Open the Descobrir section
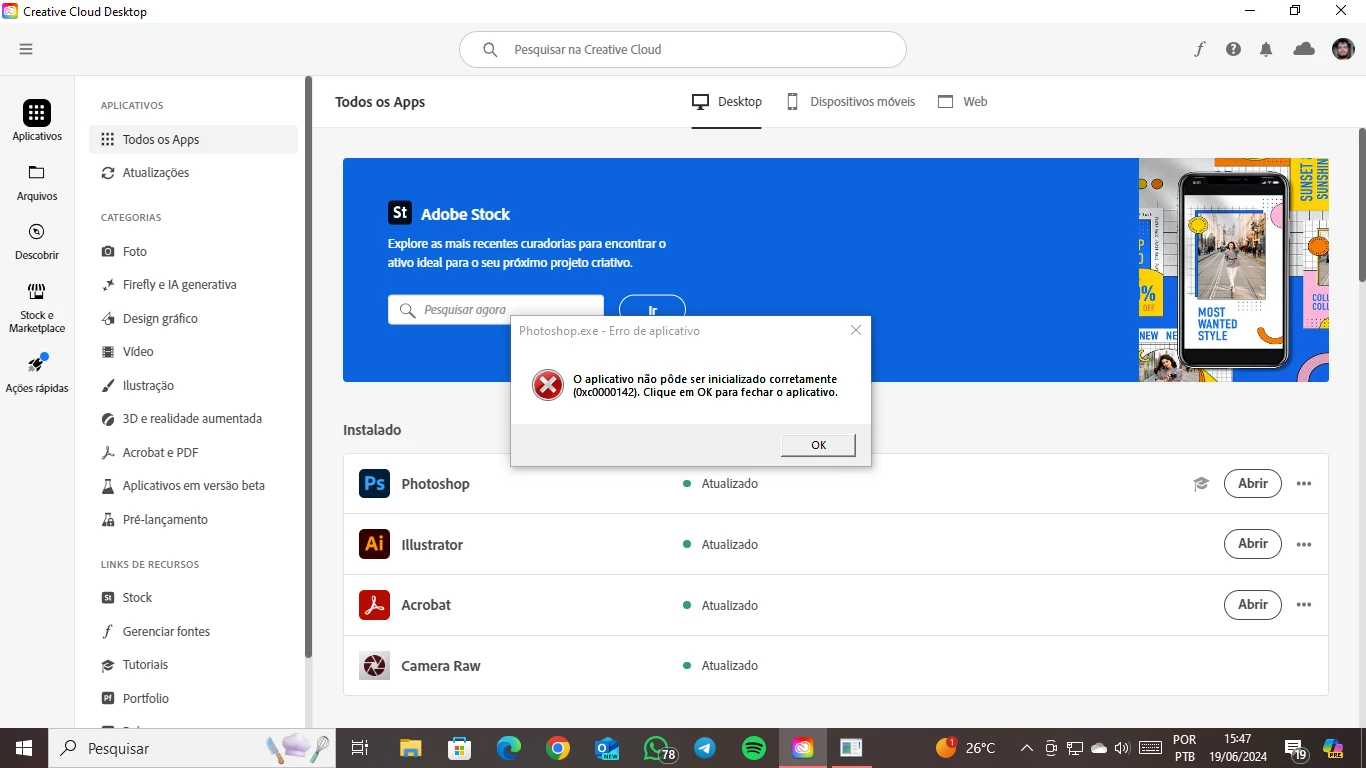This screenshot has width=1366, height=768. pyautogui.click(x=37, y=242)
